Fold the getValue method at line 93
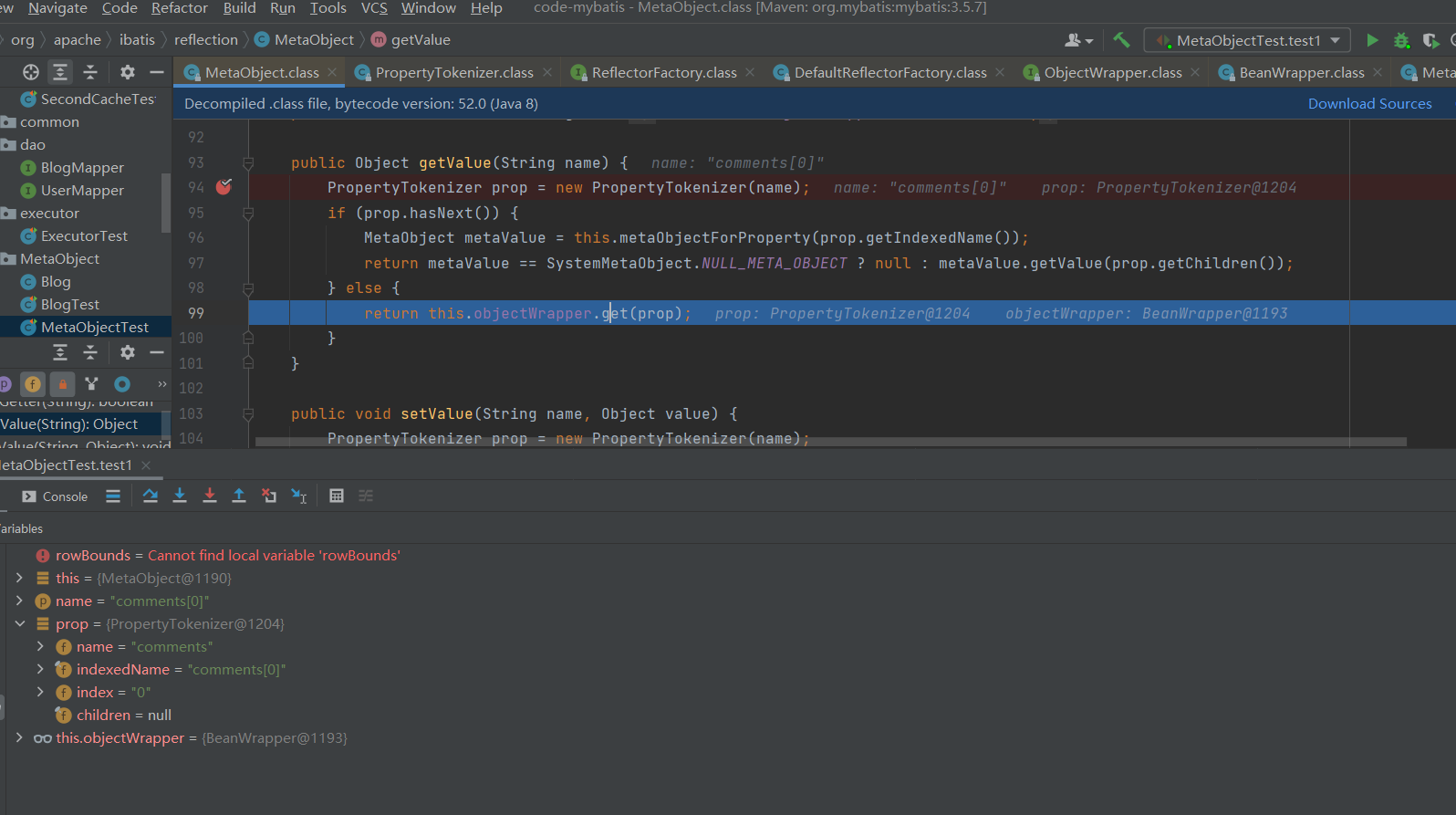Image resolution: width=1456 pixels, height=815 pixels. click(x=247, y=162)
